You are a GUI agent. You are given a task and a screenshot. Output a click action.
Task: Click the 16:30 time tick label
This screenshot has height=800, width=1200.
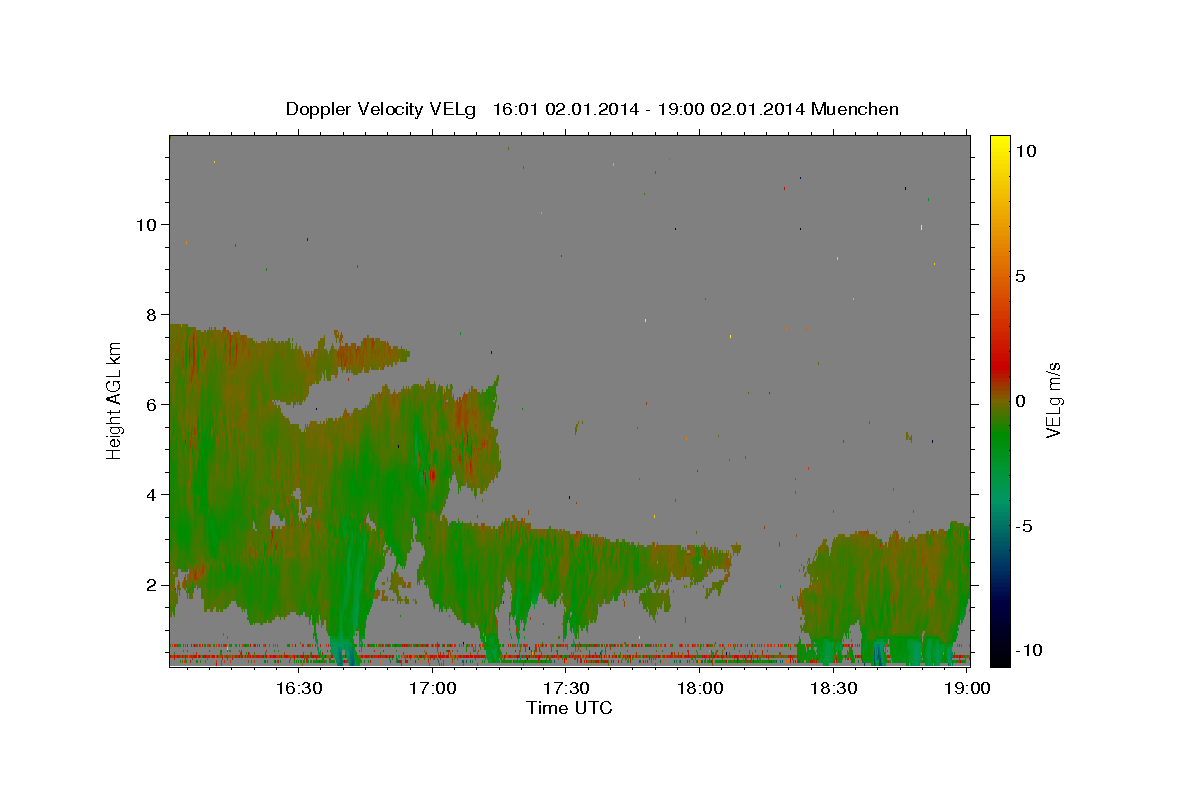point(298,688)
